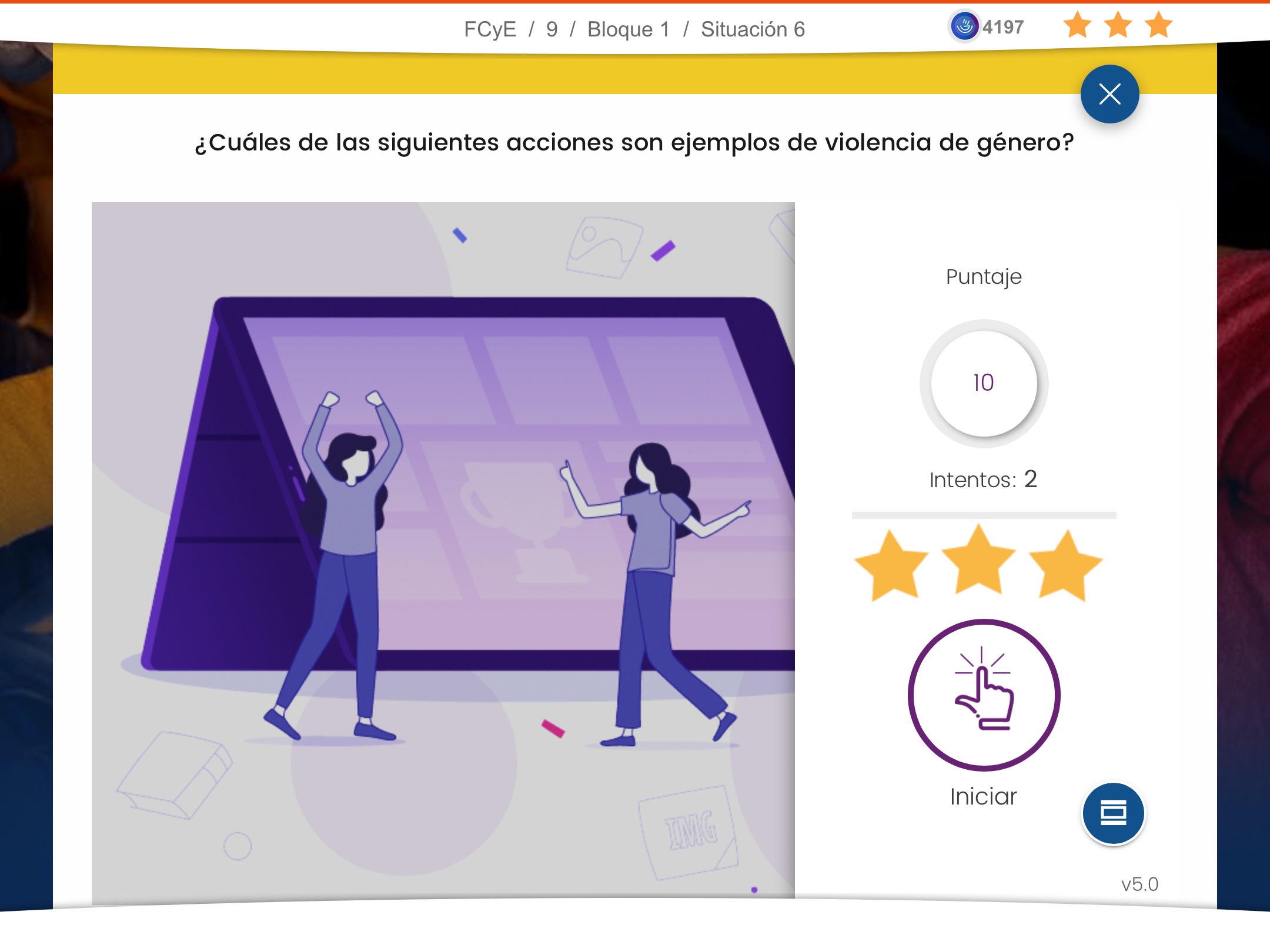This screenshot has width=1270, height=952.
Task: Click the 4197 points counter
Action: click(1003, 27)
